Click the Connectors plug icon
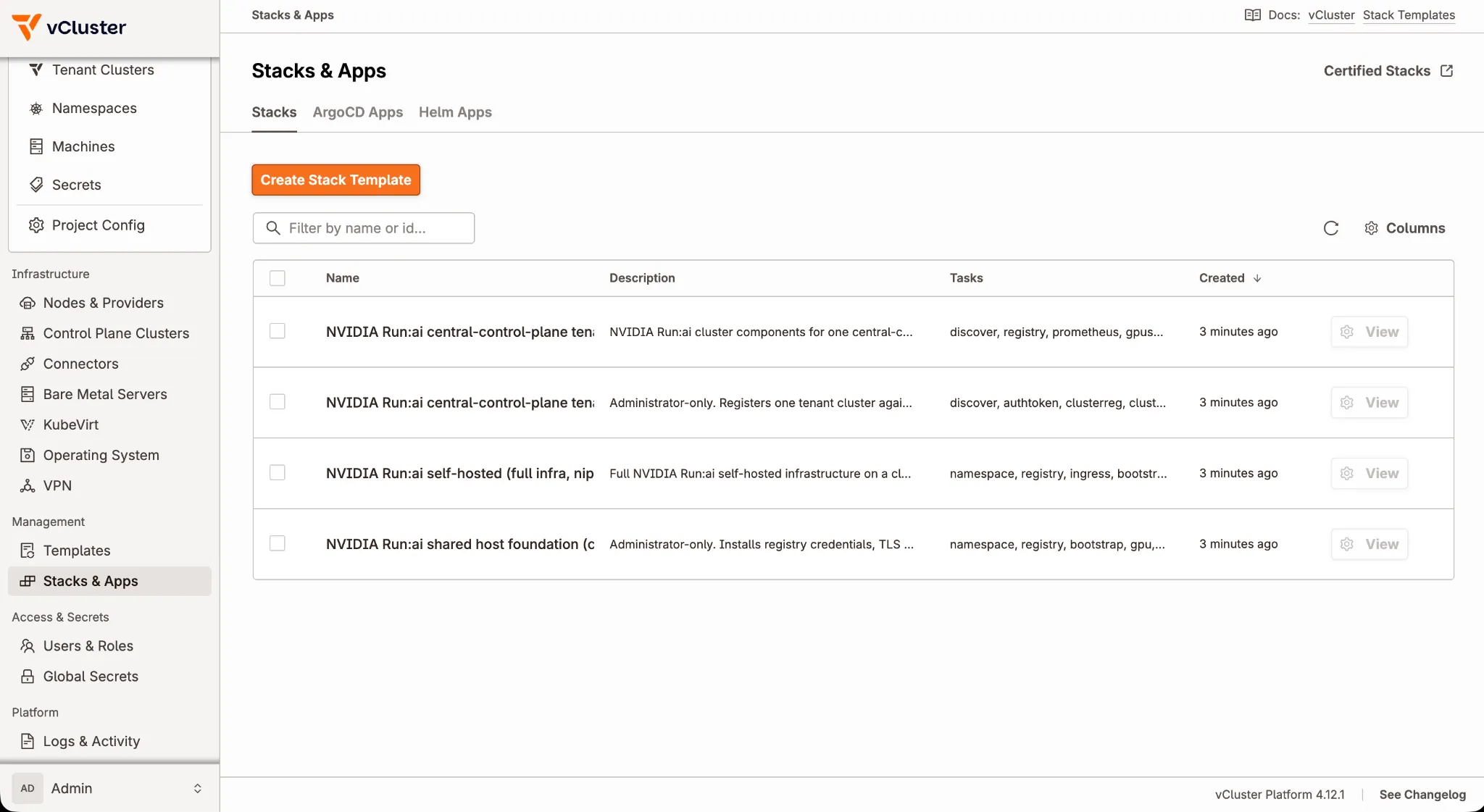The image size is (1484, 812). tap(28, 364)
